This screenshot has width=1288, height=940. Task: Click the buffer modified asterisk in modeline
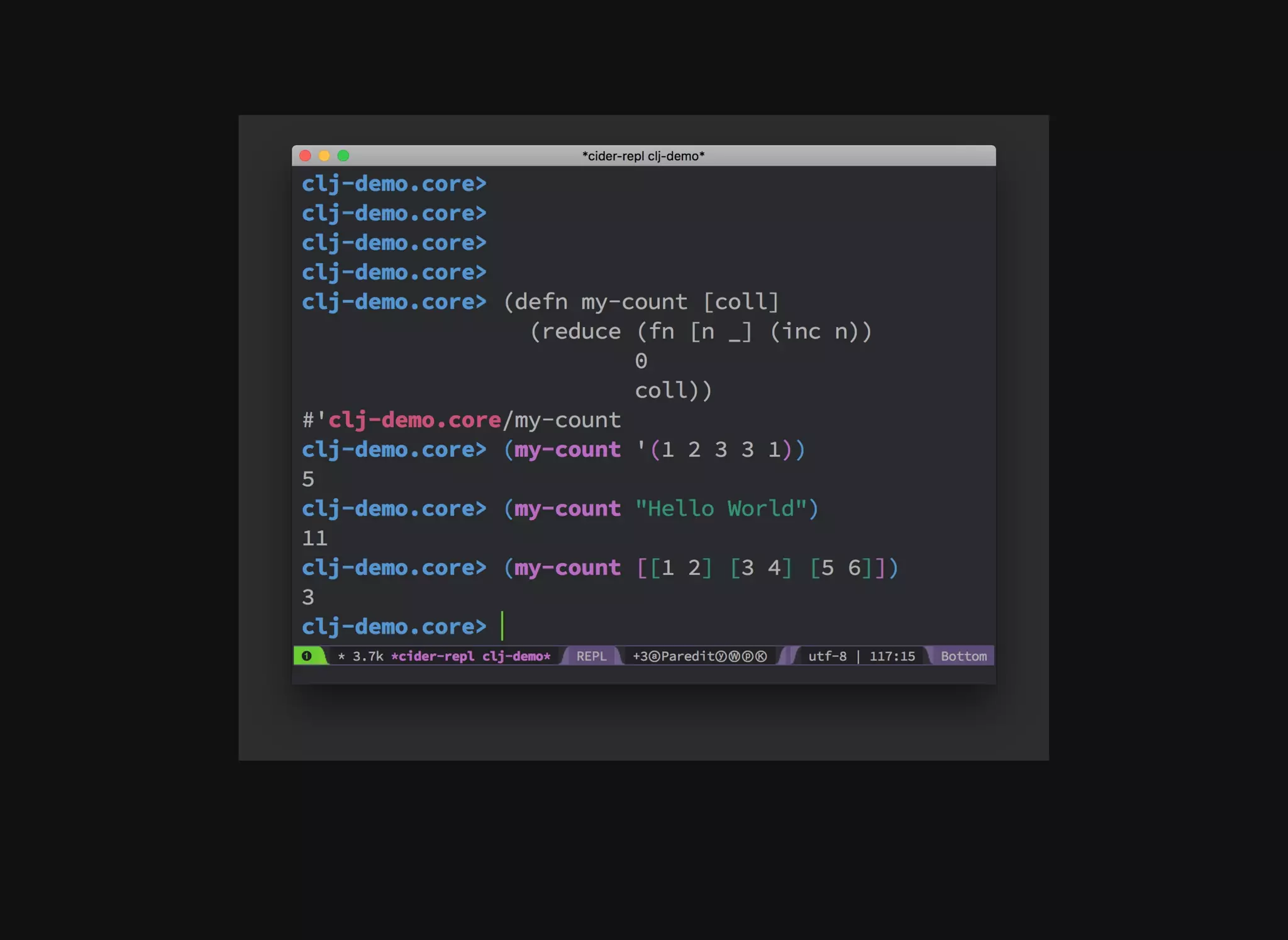(341, 656)
